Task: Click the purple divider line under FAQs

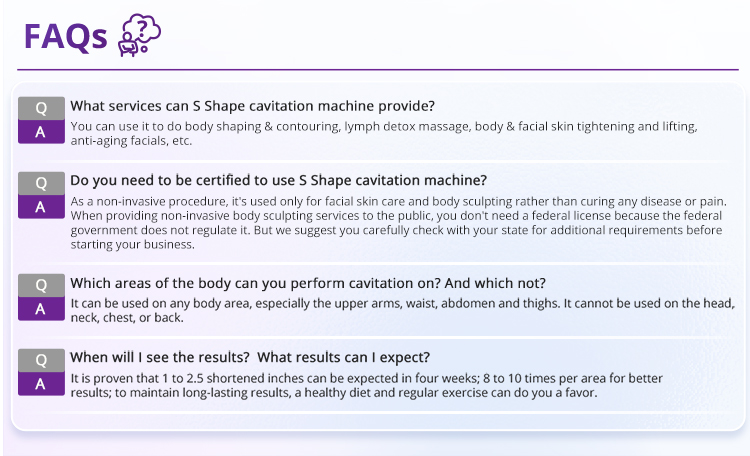Action: [378, 70]
